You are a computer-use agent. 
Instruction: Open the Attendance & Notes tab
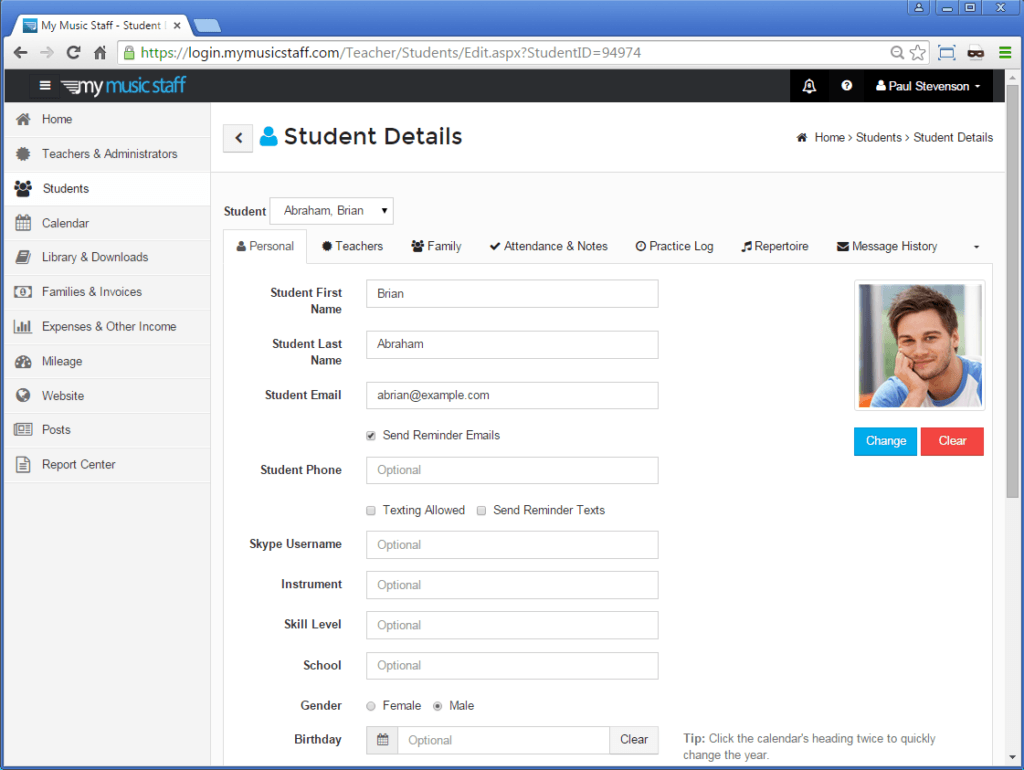(548, 246)
